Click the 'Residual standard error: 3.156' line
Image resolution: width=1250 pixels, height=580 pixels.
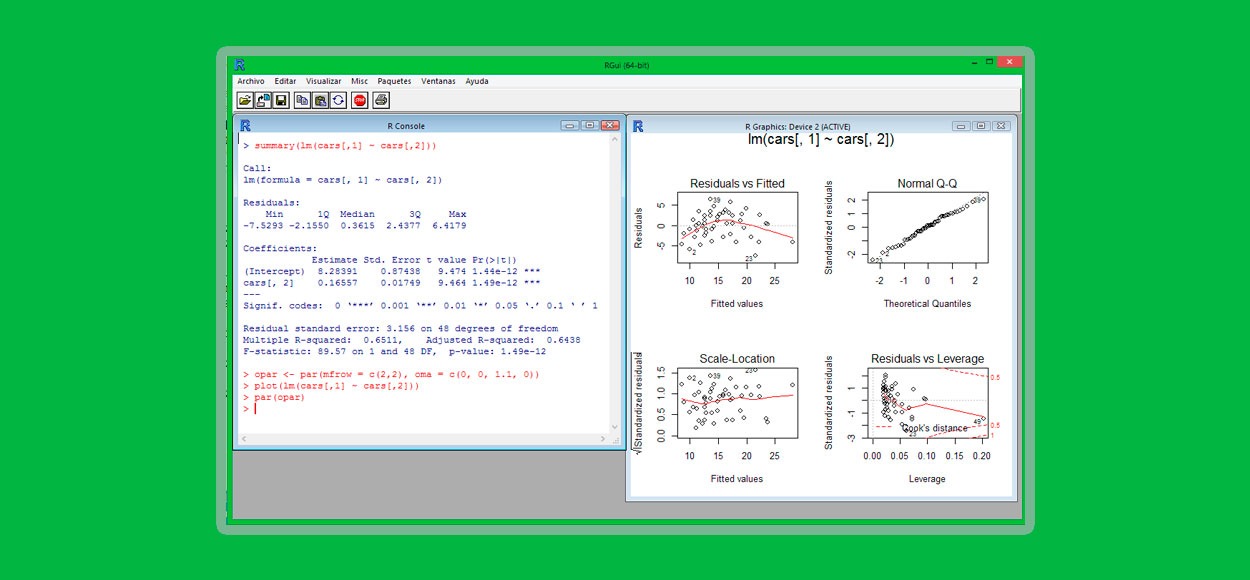coord(400,328)
